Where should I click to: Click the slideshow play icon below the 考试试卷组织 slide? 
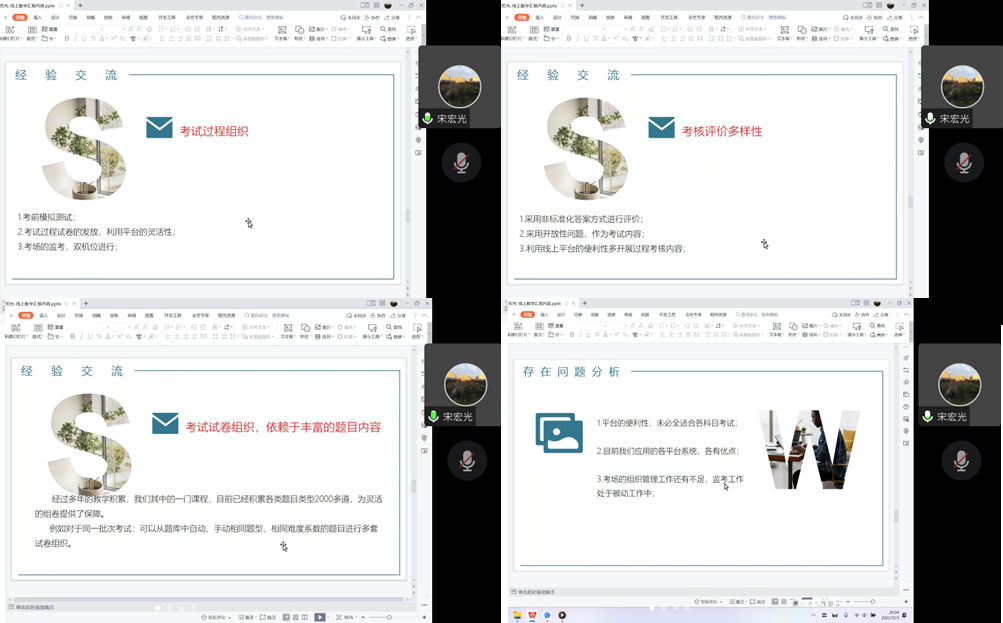click(320, 618)
